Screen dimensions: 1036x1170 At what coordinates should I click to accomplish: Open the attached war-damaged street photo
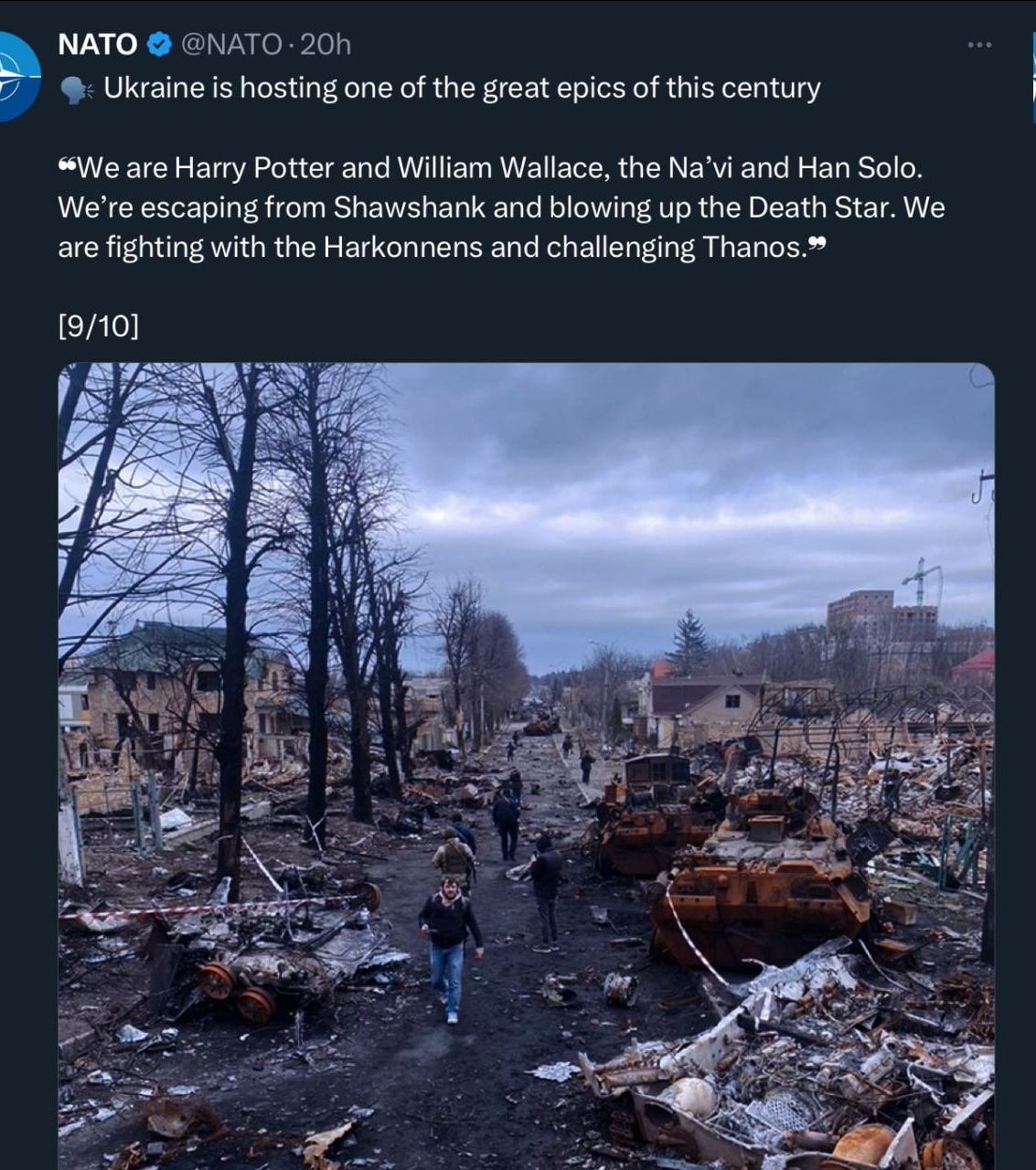[x=526, y=766]
